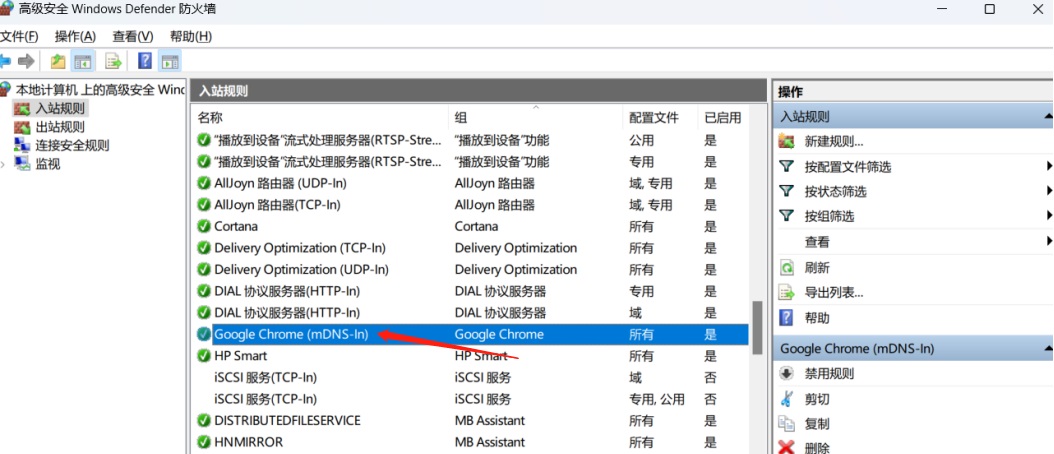This screenshot has height=454, width=1054.
Task: Click 禁用规则 for Google Chrome
Action: coord(829,373)
